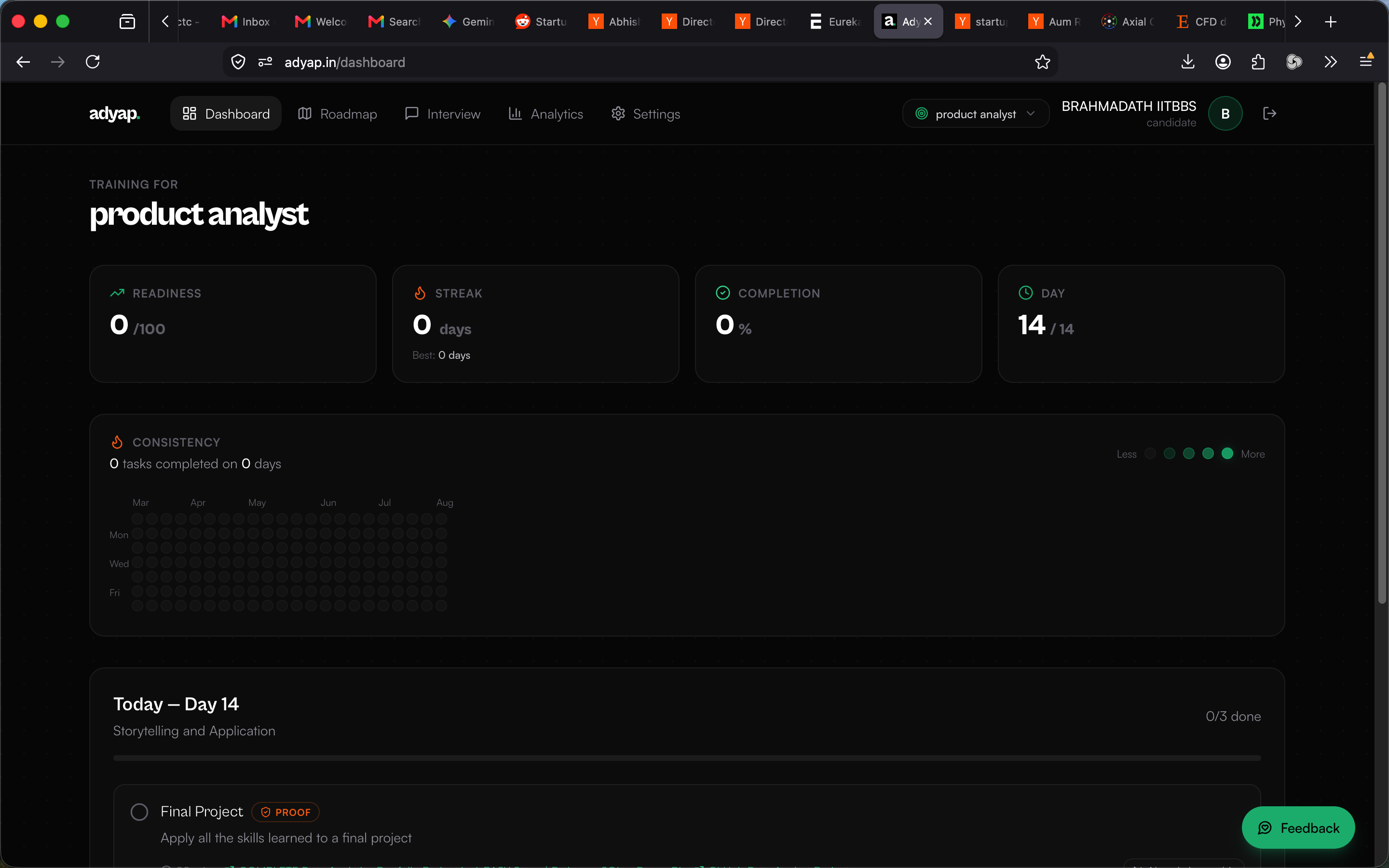The width and height of the screenshot is (1389, 868).
Task: Go to the Roadmap page
Action: tap(338, 114)
